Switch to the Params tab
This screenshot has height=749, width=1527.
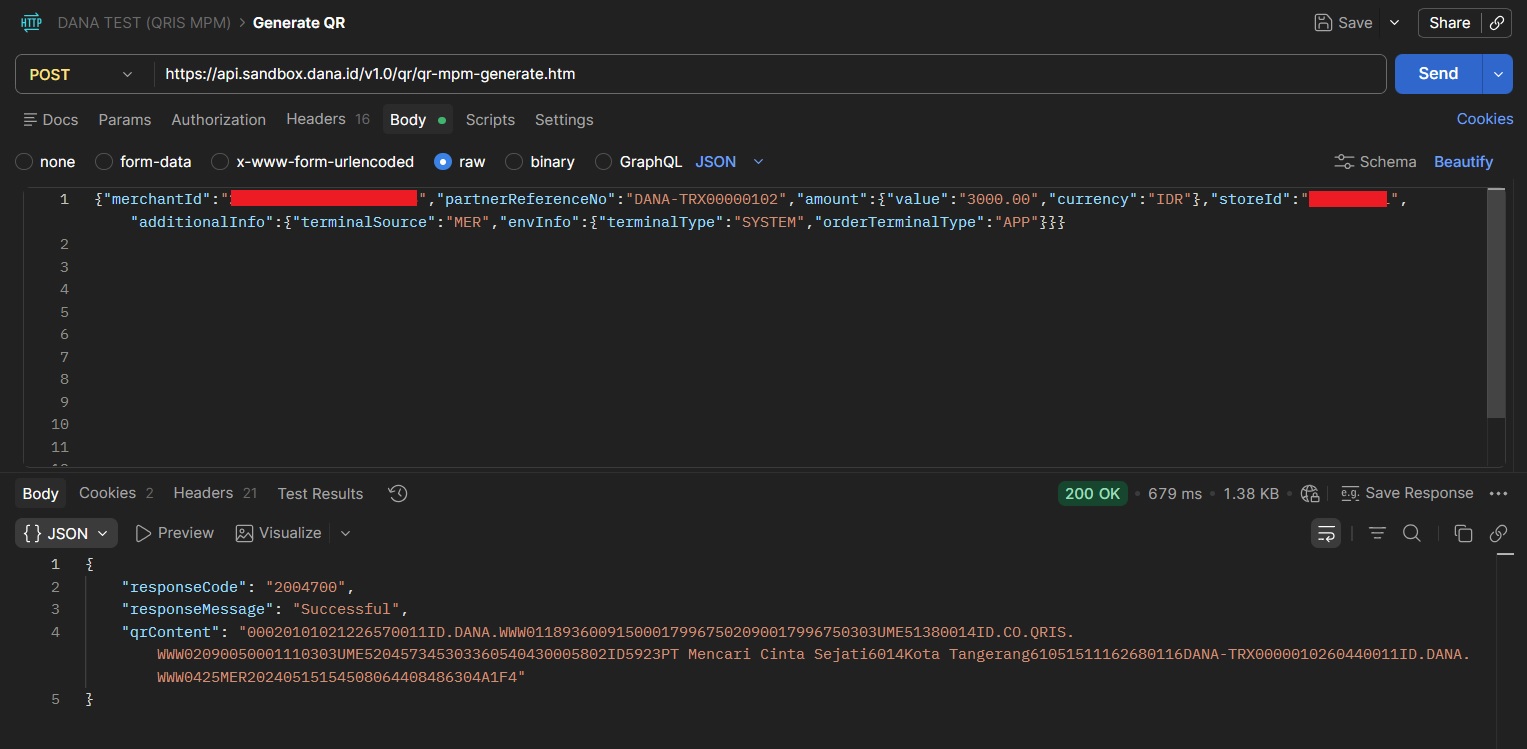pyautogui.click(x=125, y=119)
